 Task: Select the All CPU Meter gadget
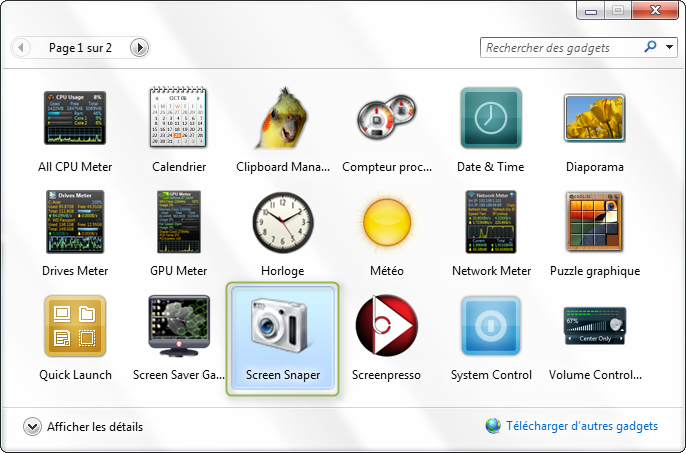75,119
